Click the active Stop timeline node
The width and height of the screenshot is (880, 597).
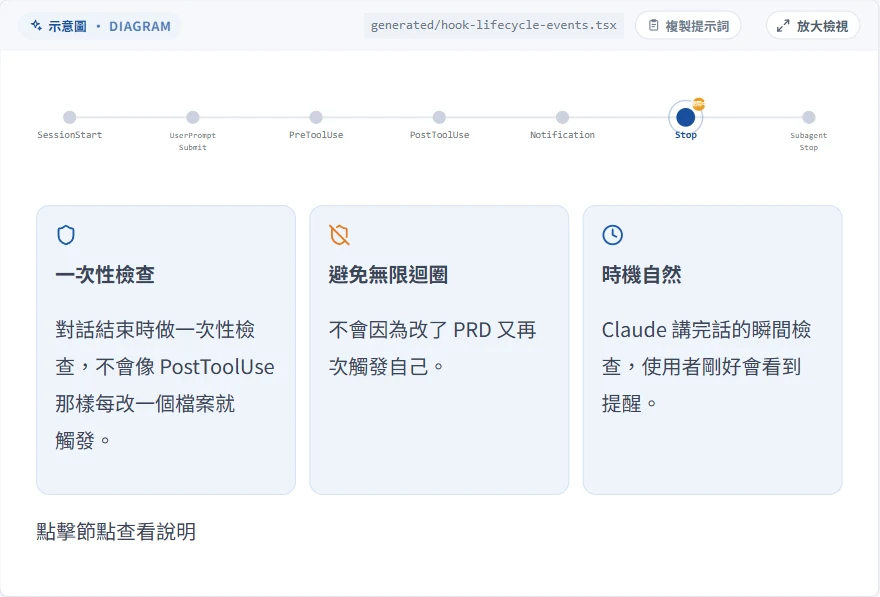point(685,117)
